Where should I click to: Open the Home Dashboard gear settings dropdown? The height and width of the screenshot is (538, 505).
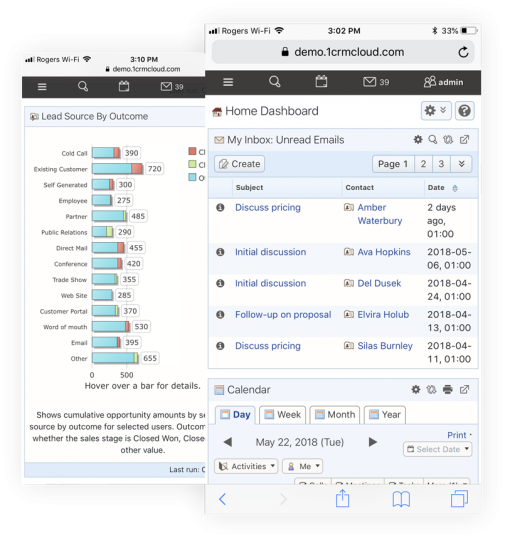point(436,110)
